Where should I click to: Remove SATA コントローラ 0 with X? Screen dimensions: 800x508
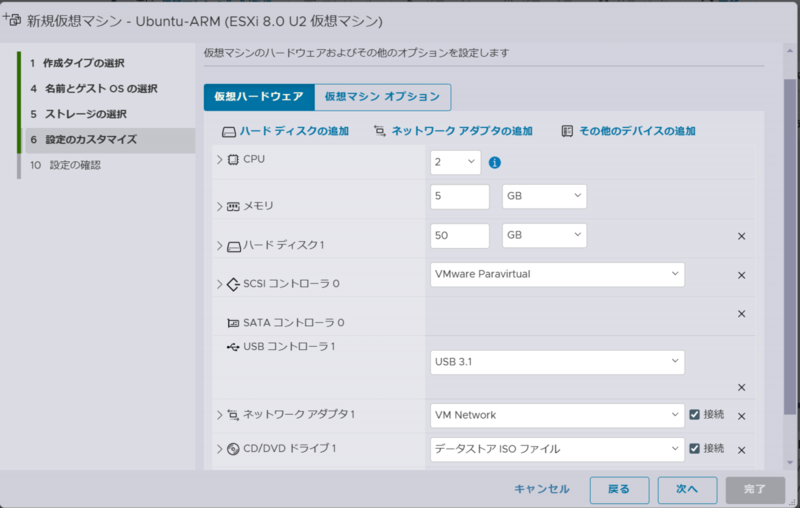pos(742,314)
